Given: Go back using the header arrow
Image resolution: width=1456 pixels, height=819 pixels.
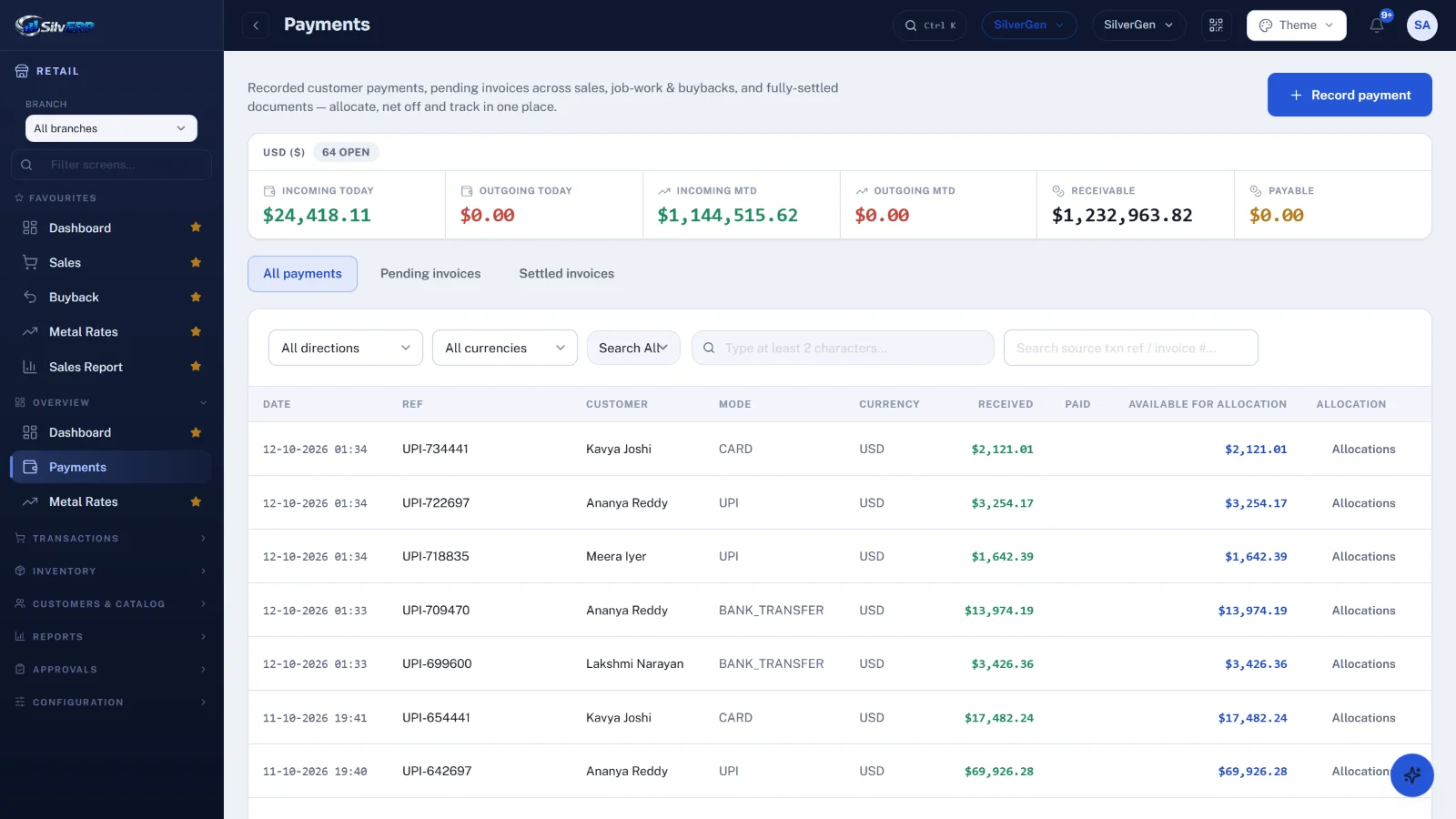Looking at the screenshot, I should [x=256, y=25].
